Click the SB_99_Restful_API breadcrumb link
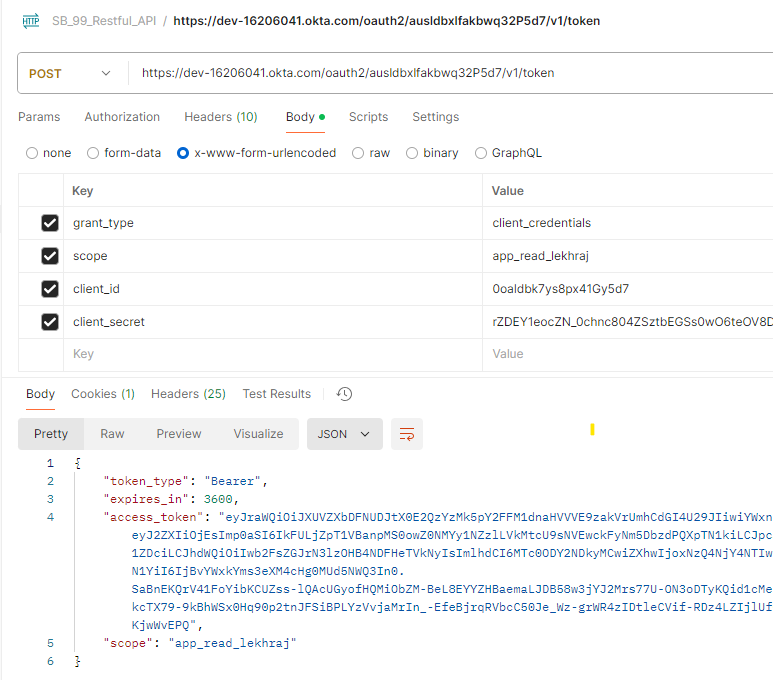The image size is (773, 680). pyautogui.click(x=104, y=21)
